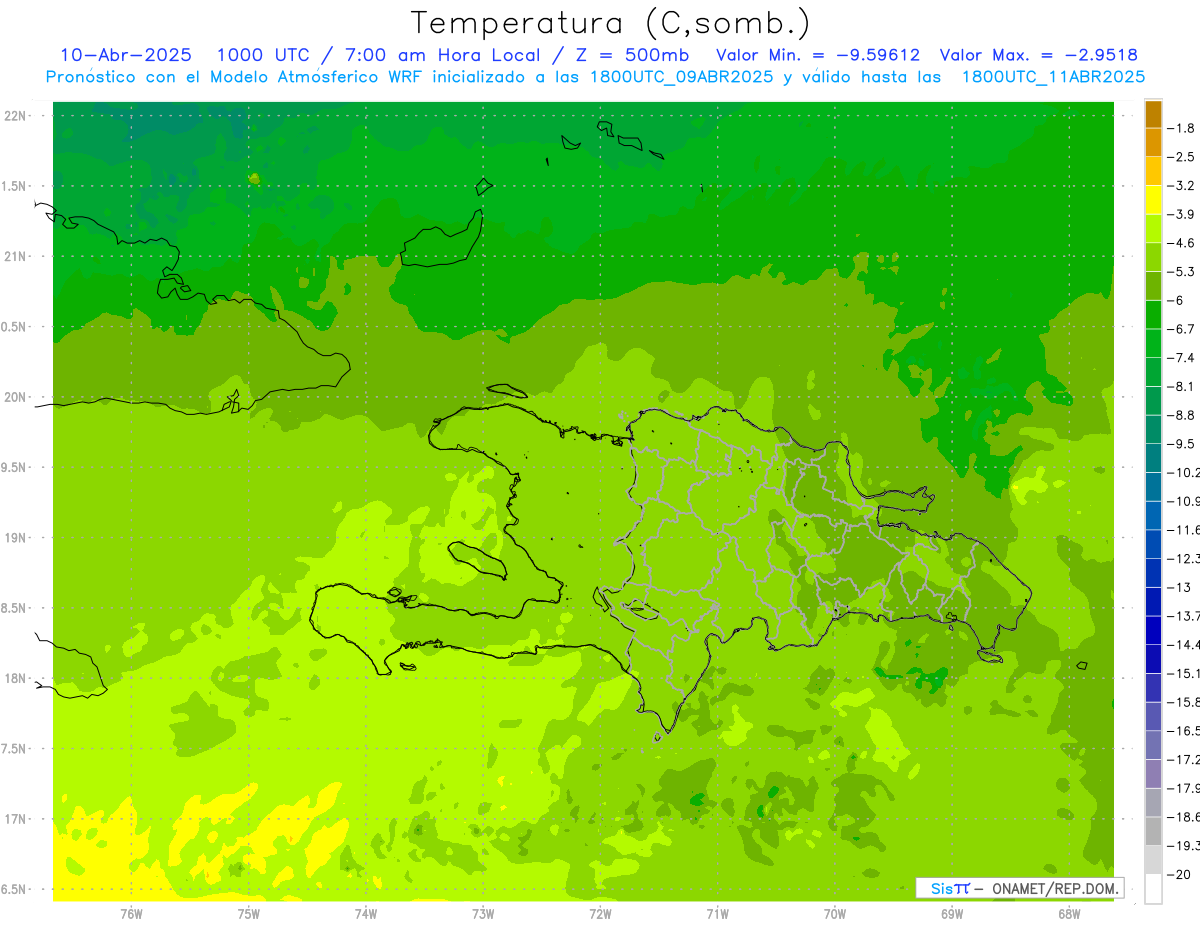The height and width of the screenshot is (927, 1200).
Task: Click the '69W' longitude label
Action: [x=952, y=914]
